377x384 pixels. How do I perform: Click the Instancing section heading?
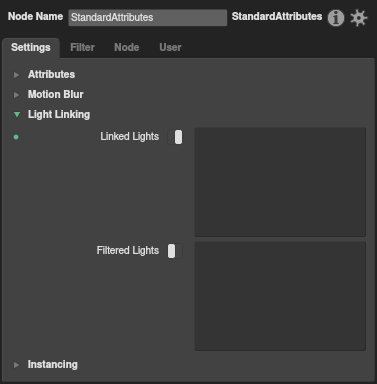pyautogui.click(x=53, y=364)
